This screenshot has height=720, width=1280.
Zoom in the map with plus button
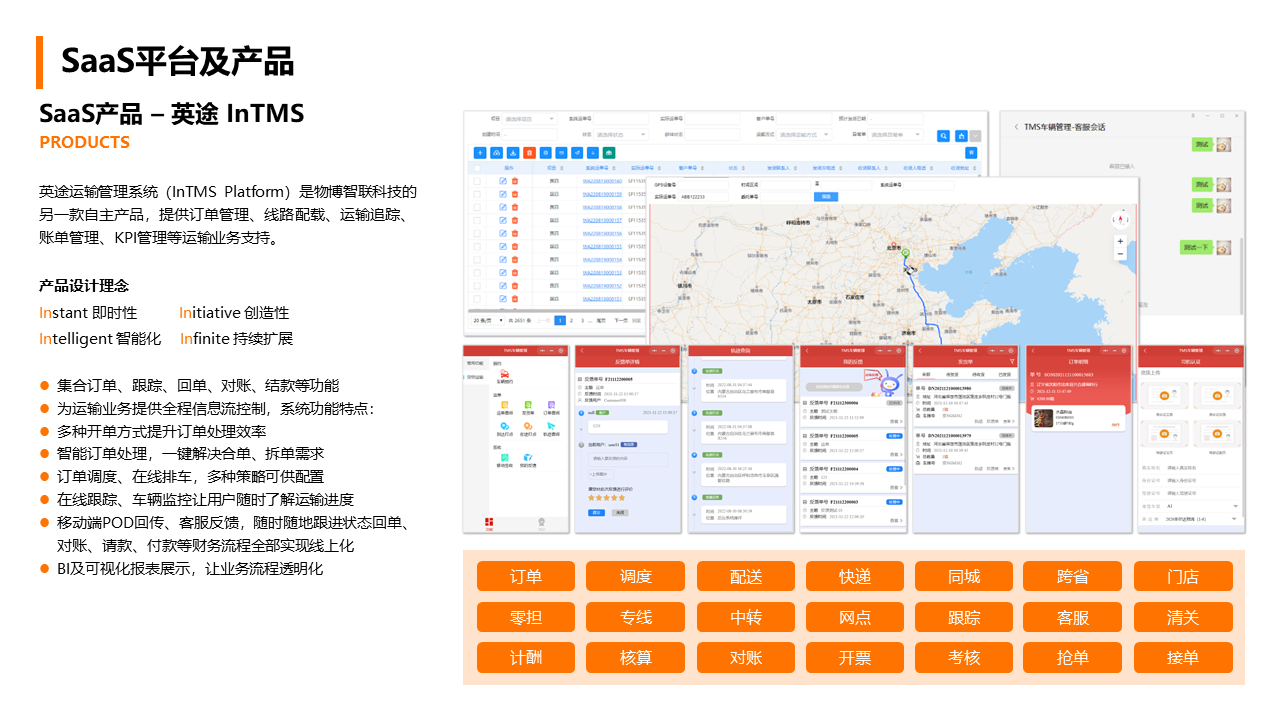pos(1120,241)
